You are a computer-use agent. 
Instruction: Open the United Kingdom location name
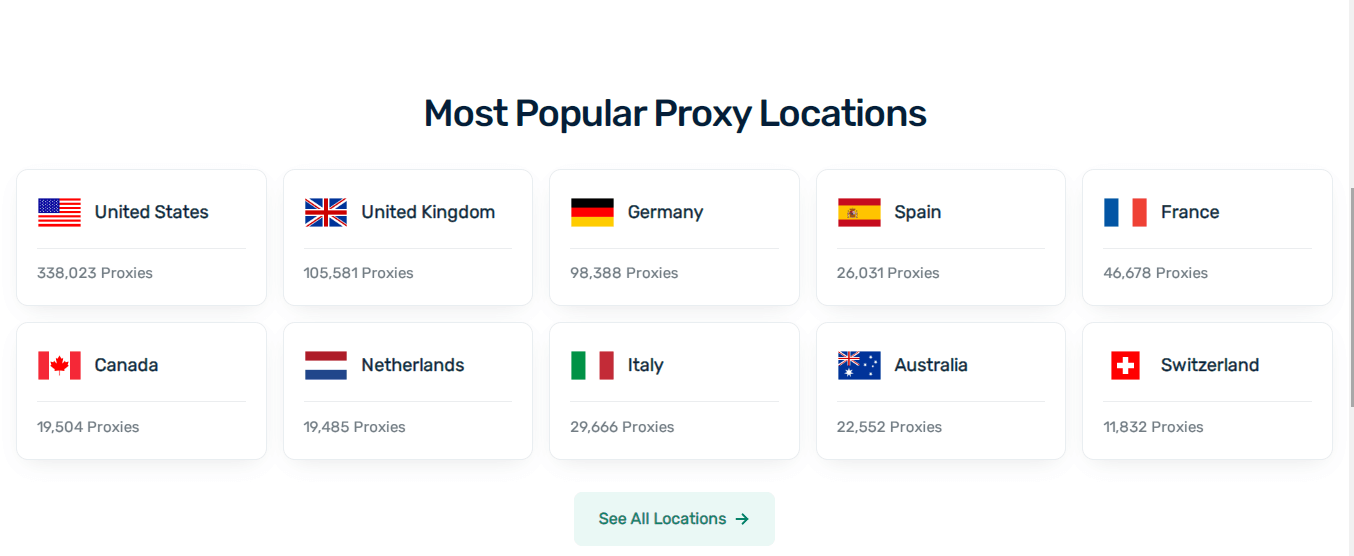pos(428,212)
